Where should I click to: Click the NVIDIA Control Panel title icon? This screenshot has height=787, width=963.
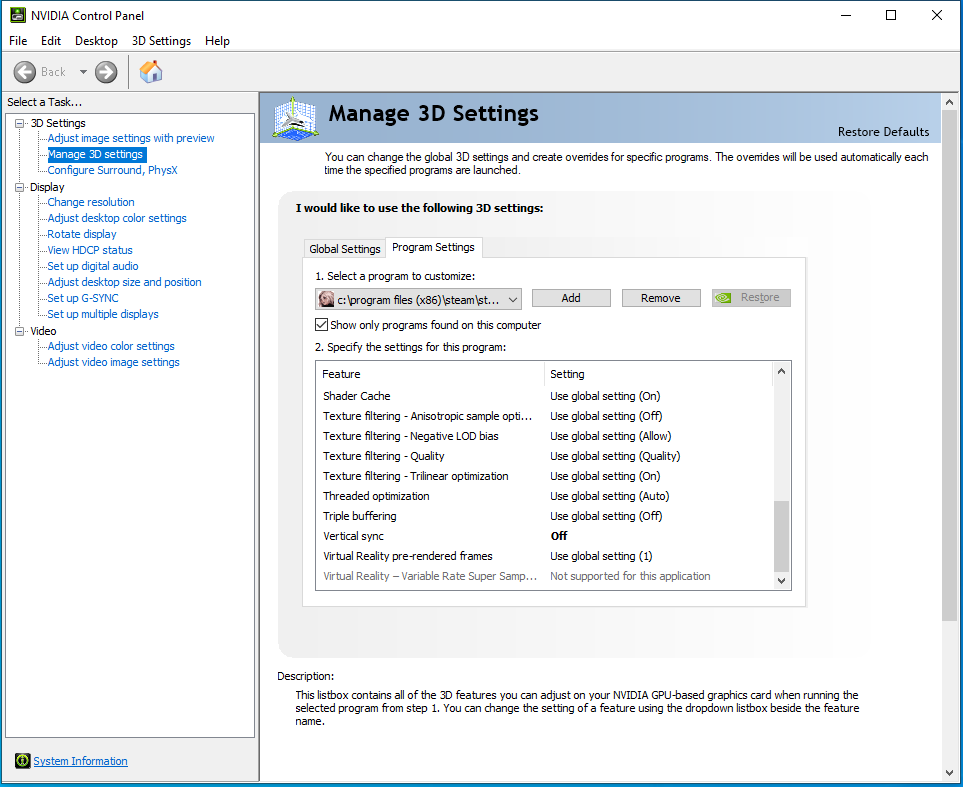[18, 15]
